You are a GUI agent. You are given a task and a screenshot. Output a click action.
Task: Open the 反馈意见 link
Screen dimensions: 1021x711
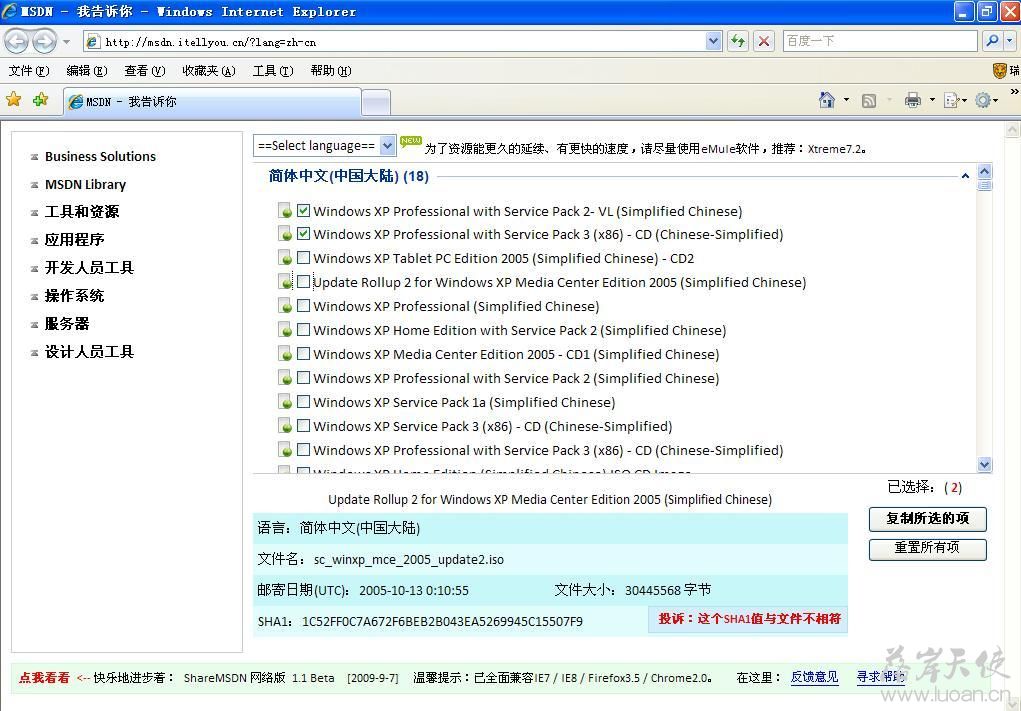[814, 677]
